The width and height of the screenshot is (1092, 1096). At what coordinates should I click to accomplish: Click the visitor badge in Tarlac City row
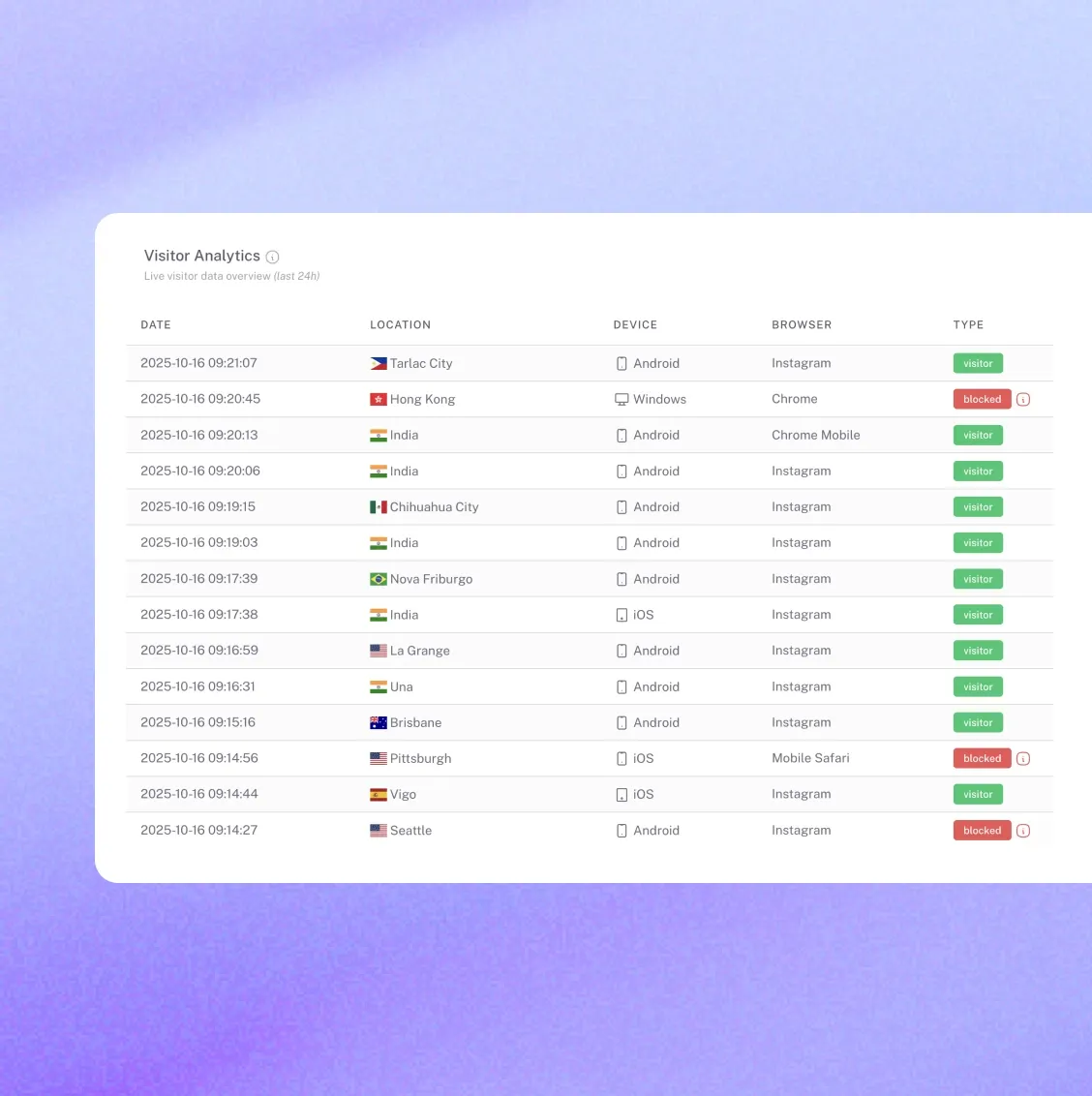tap(978, 363)
